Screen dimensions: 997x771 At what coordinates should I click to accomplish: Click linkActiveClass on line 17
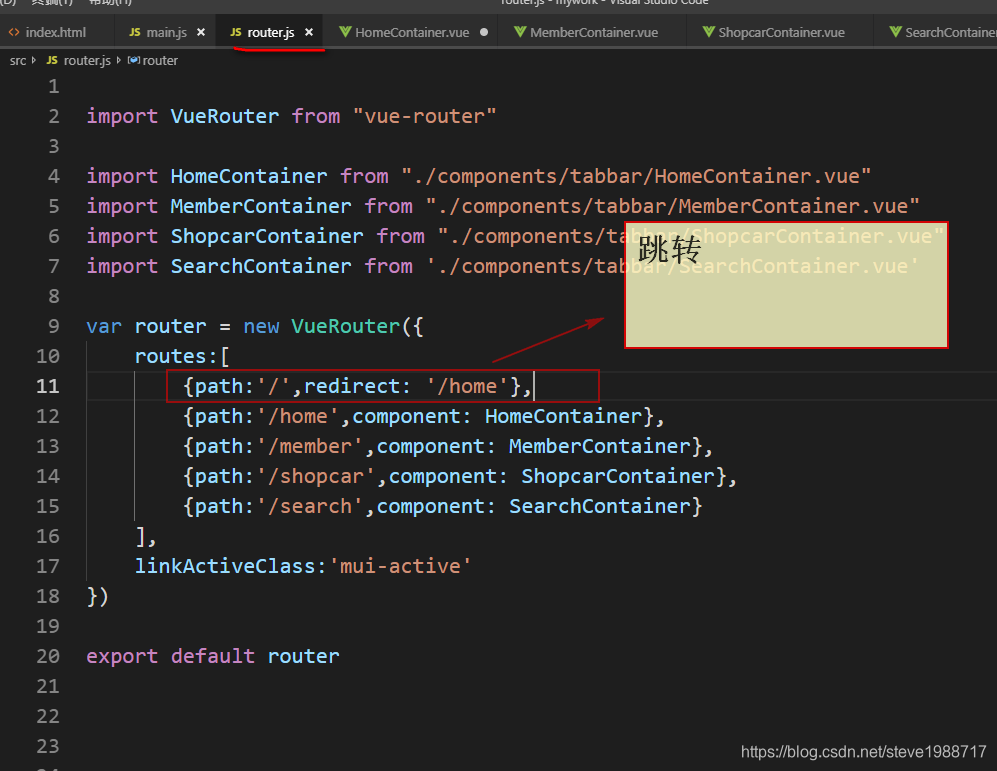coord(226,566)
